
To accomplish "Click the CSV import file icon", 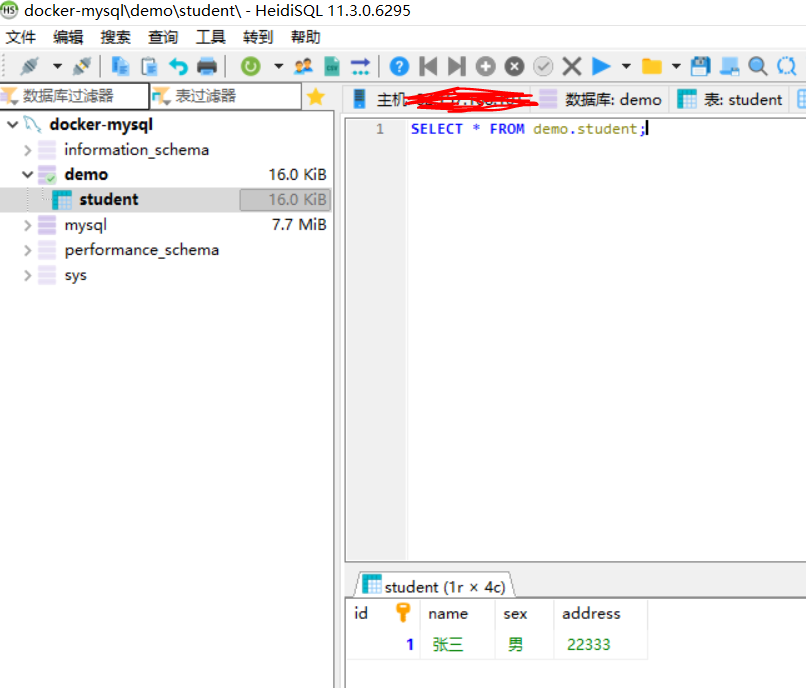I will (x=332, y=66).
